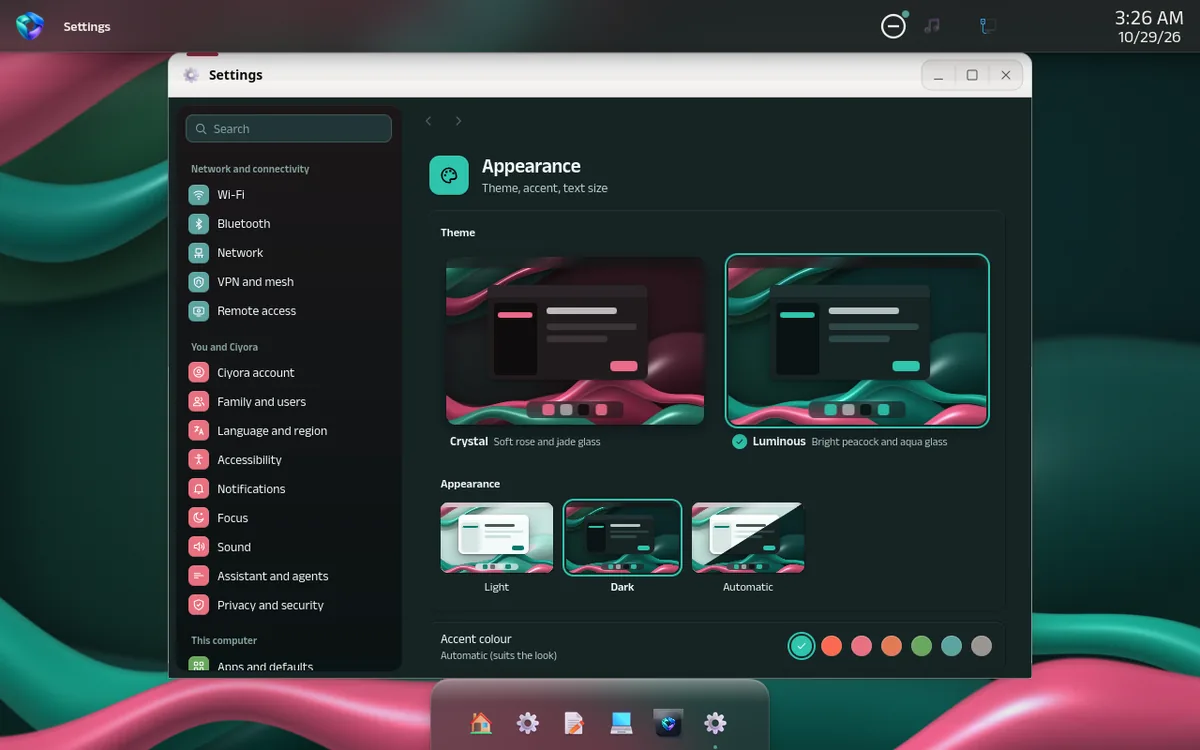Click the Apps and defaults icon
1200x750 pixels.
(x=199, y=665)
